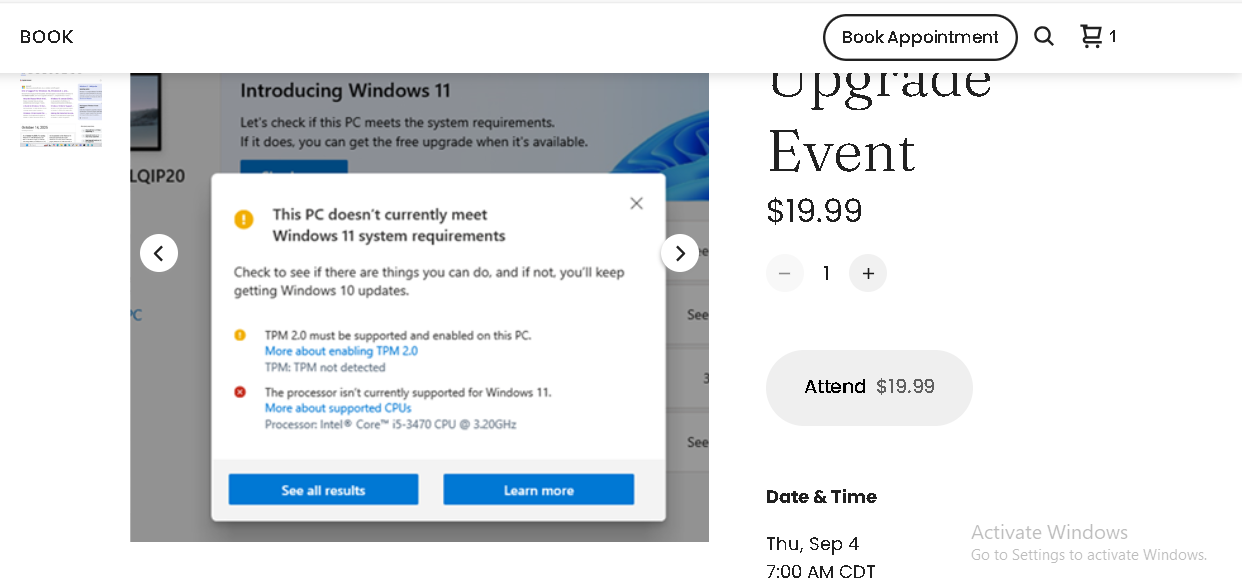Close the Windows 11 requirements dialog

636,203
